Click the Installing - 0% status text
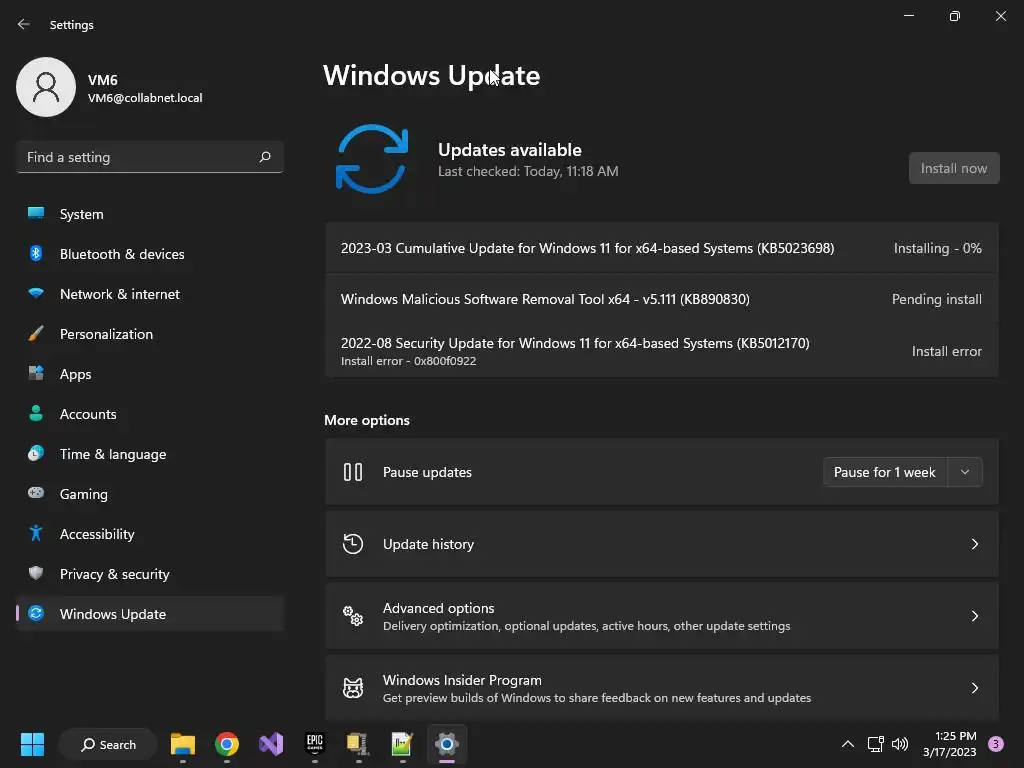The height and width of the screenshot is (768, 1024). click(x=937, y=248)
